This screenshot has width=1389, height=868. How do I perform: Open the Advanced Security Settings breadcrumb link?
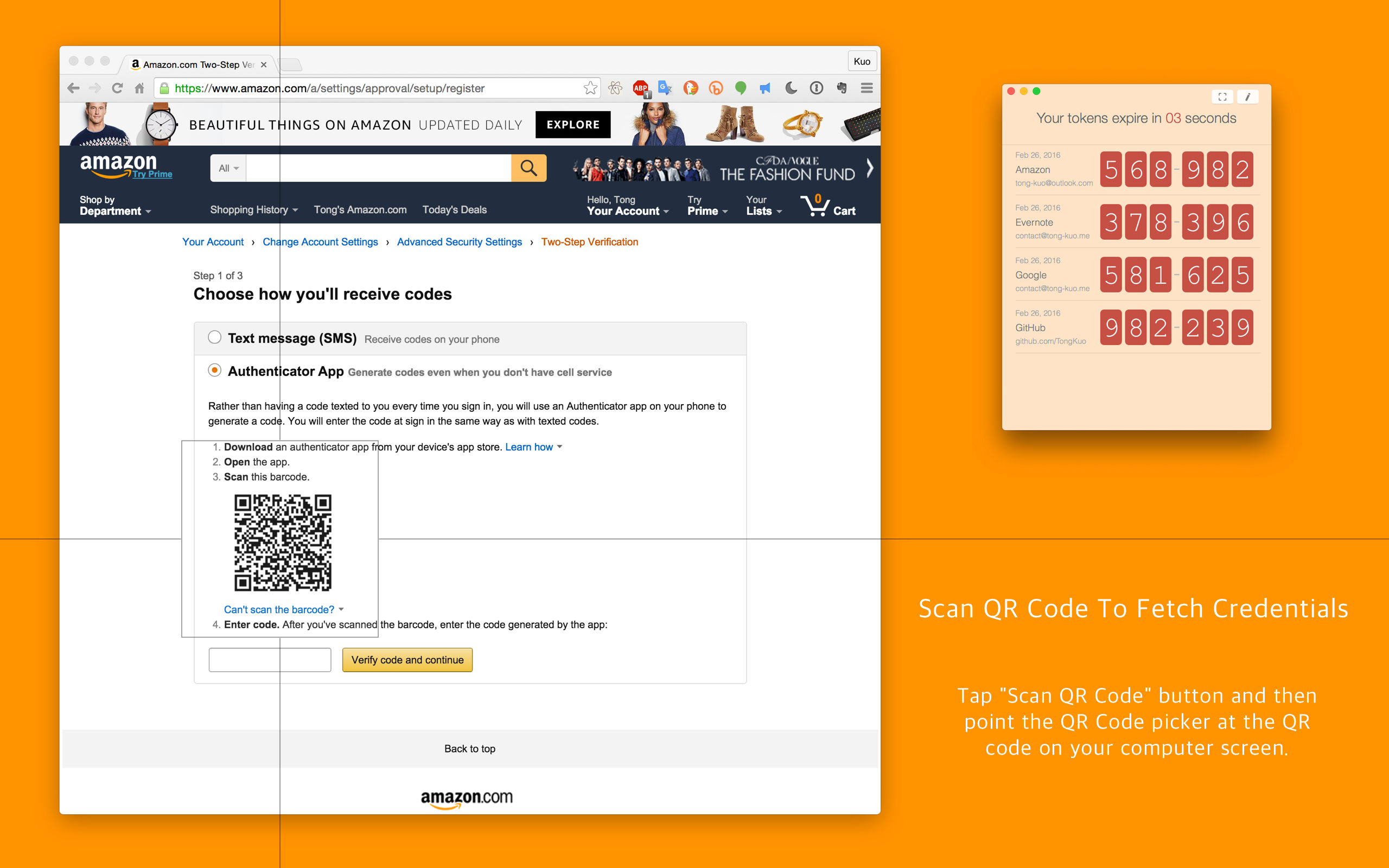coord(459,242)
